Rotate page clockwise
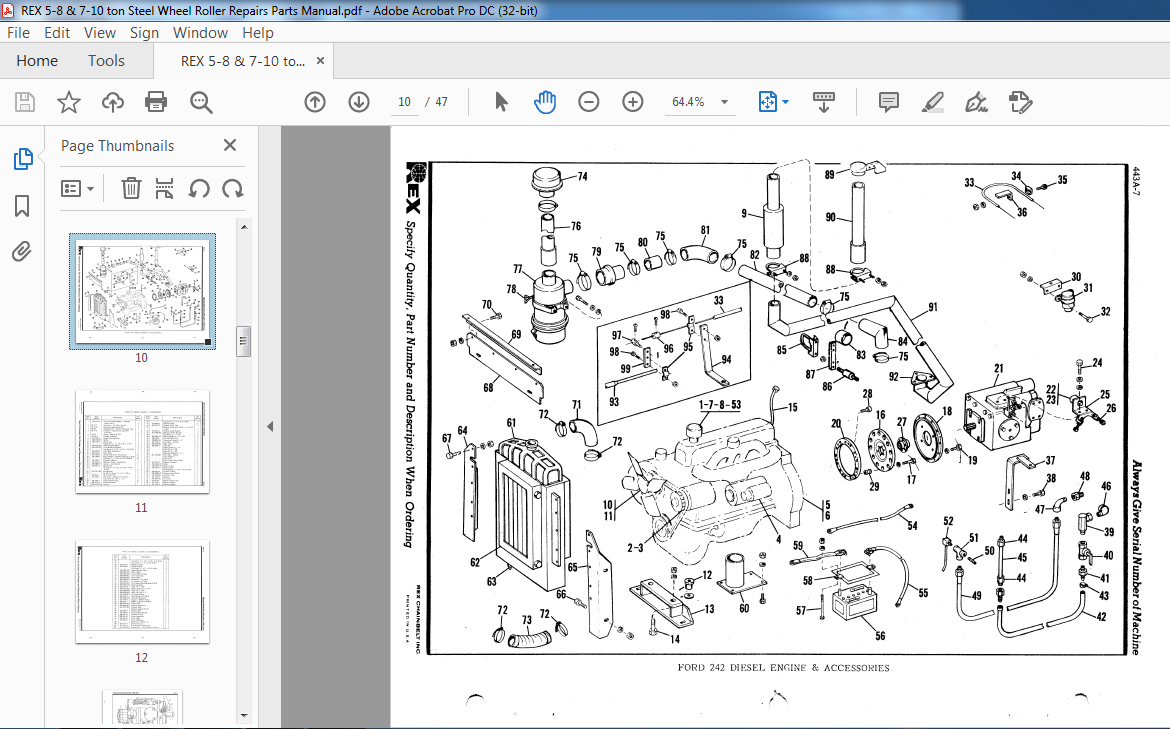 (233, 189)
